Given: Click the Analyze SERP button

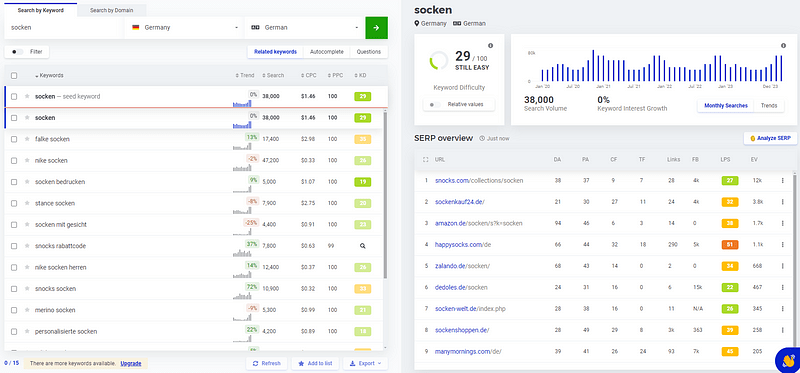Looking at the screenshot, I should coord(770,138).
